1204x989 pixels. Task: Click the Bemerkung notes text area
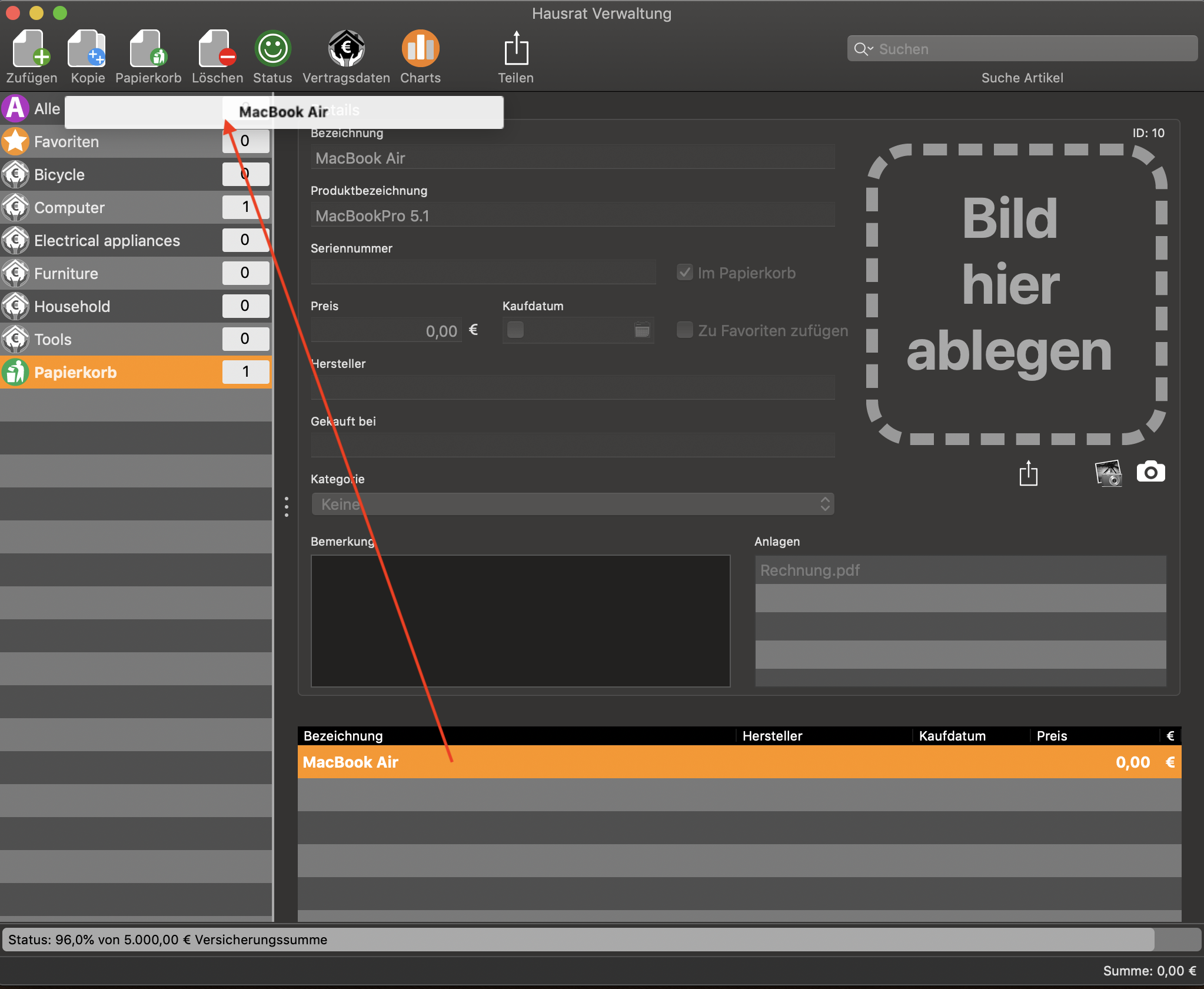[x=521, y=621]
